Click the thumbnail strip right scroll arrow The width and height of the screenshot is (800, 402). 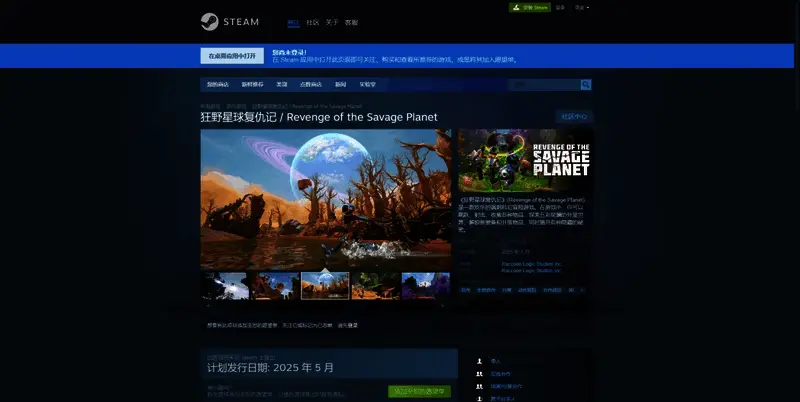443,306
